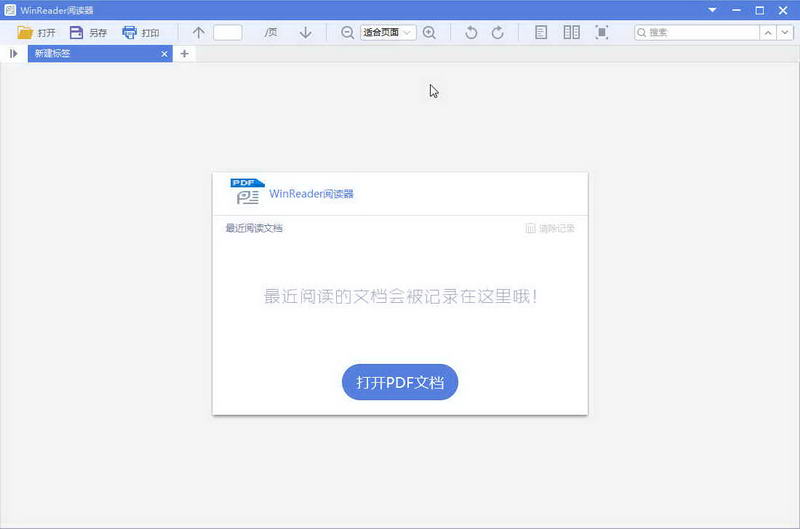Add a new tab with plus button
The image size is (800, 529).
[x=184, y=53]
